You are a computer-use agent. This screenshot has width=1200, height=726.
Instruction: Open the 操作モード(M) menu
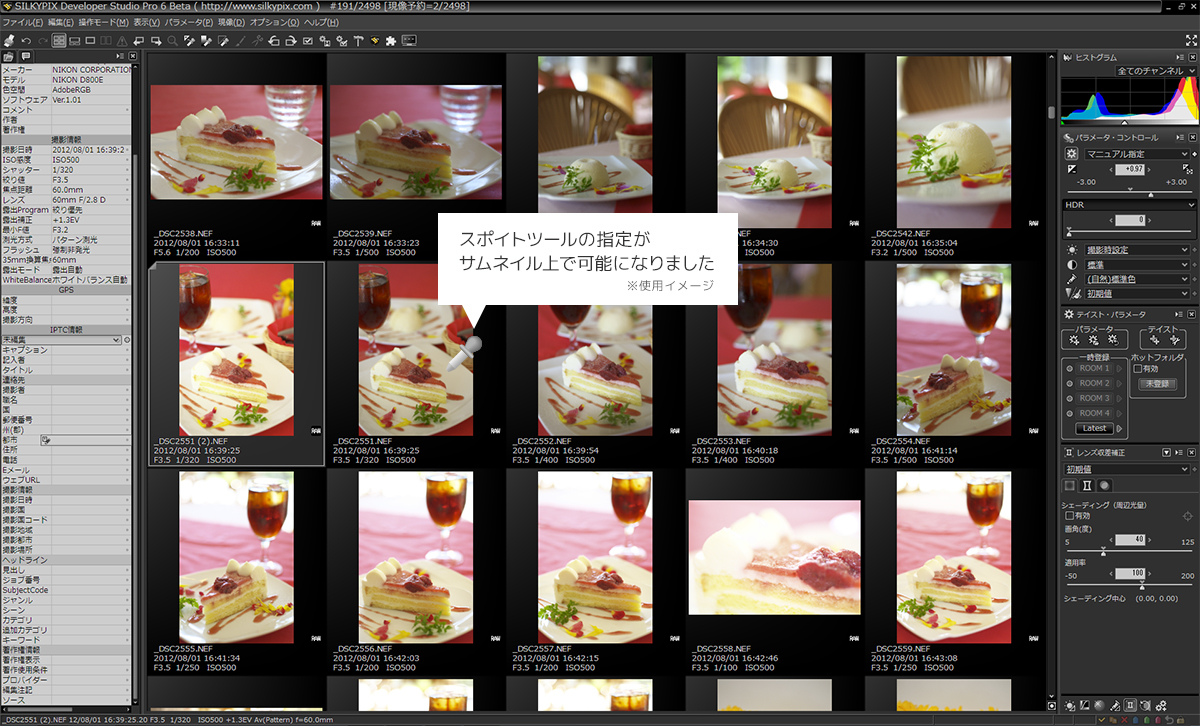point(103,22)
